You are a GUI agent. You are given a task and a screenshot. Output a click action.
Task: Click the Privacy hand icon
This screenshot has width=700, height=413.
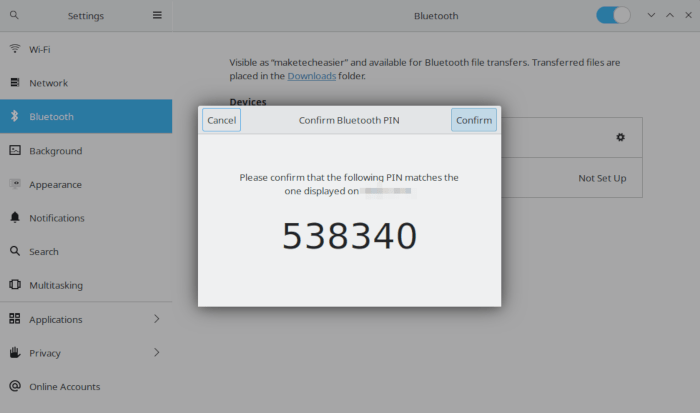click(x=15, y=352)
